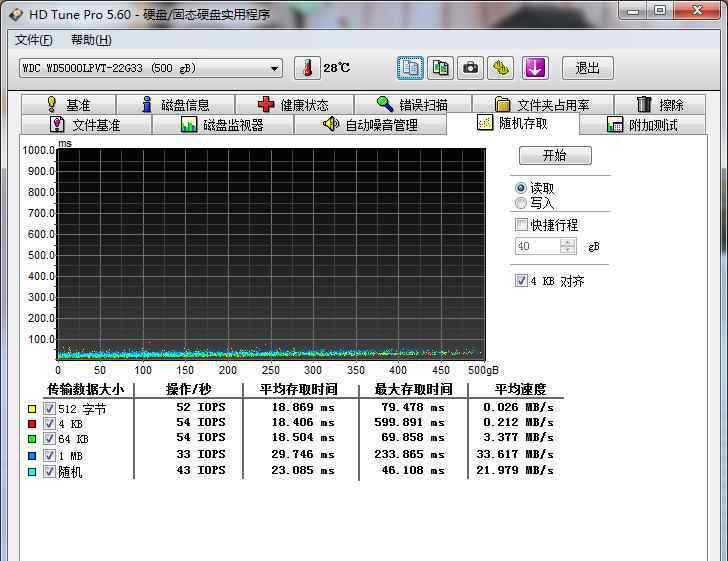
Task: Click the magnifier 错误扫描 icon
Action: pos(385,104)
